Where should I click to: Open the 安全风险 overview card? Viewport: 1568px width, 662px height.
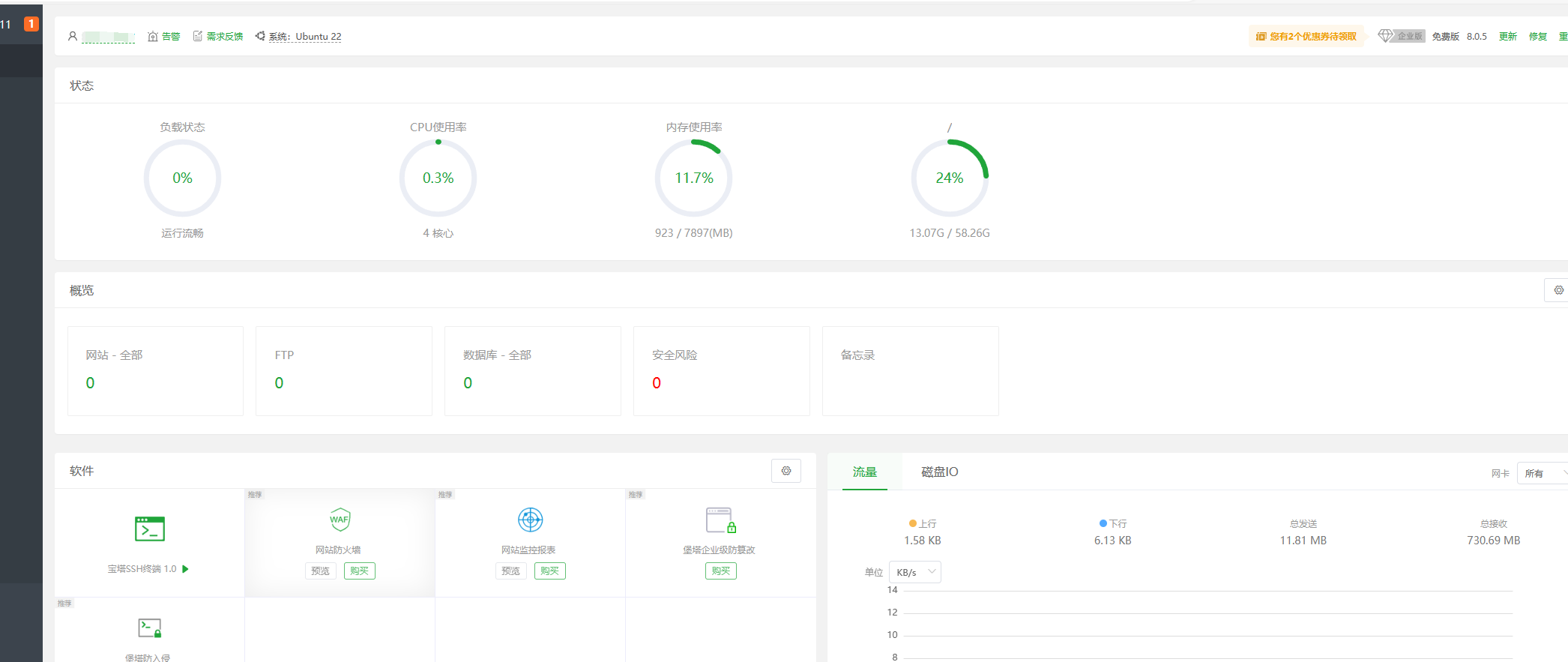pos(722,370)
